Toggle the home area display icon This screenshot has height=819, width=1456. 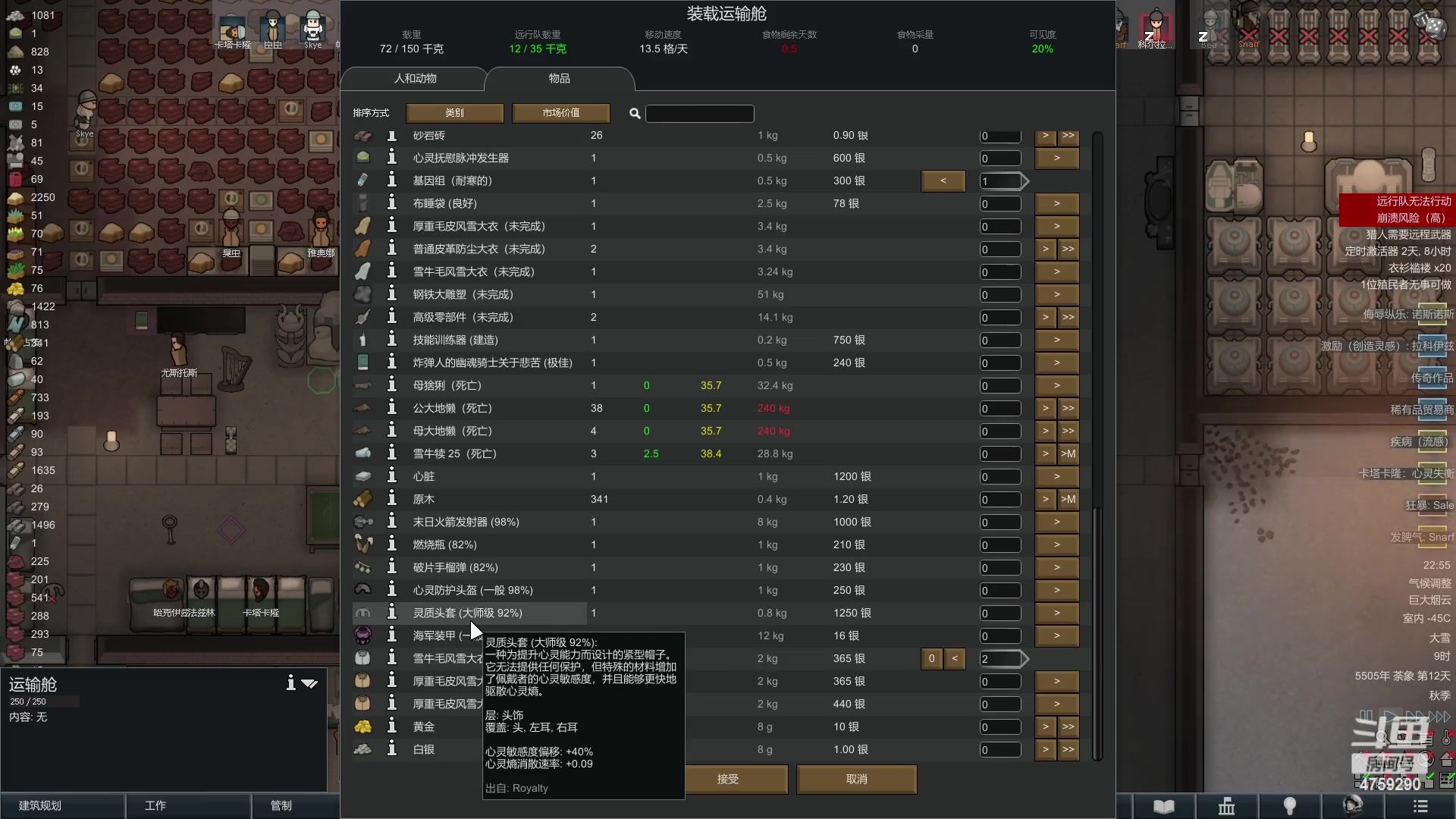(1448, 758)
